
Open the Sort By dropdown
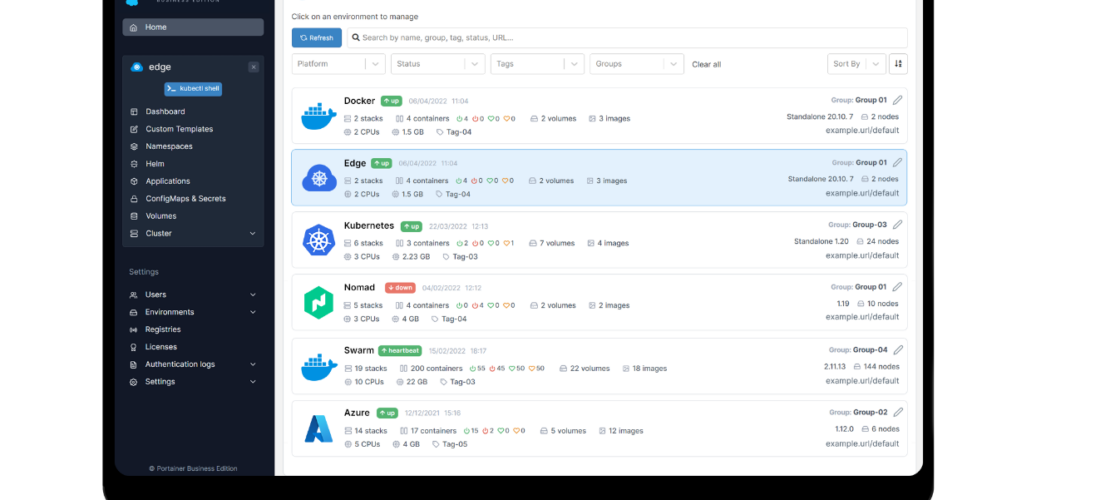click(x=856, y=64)
